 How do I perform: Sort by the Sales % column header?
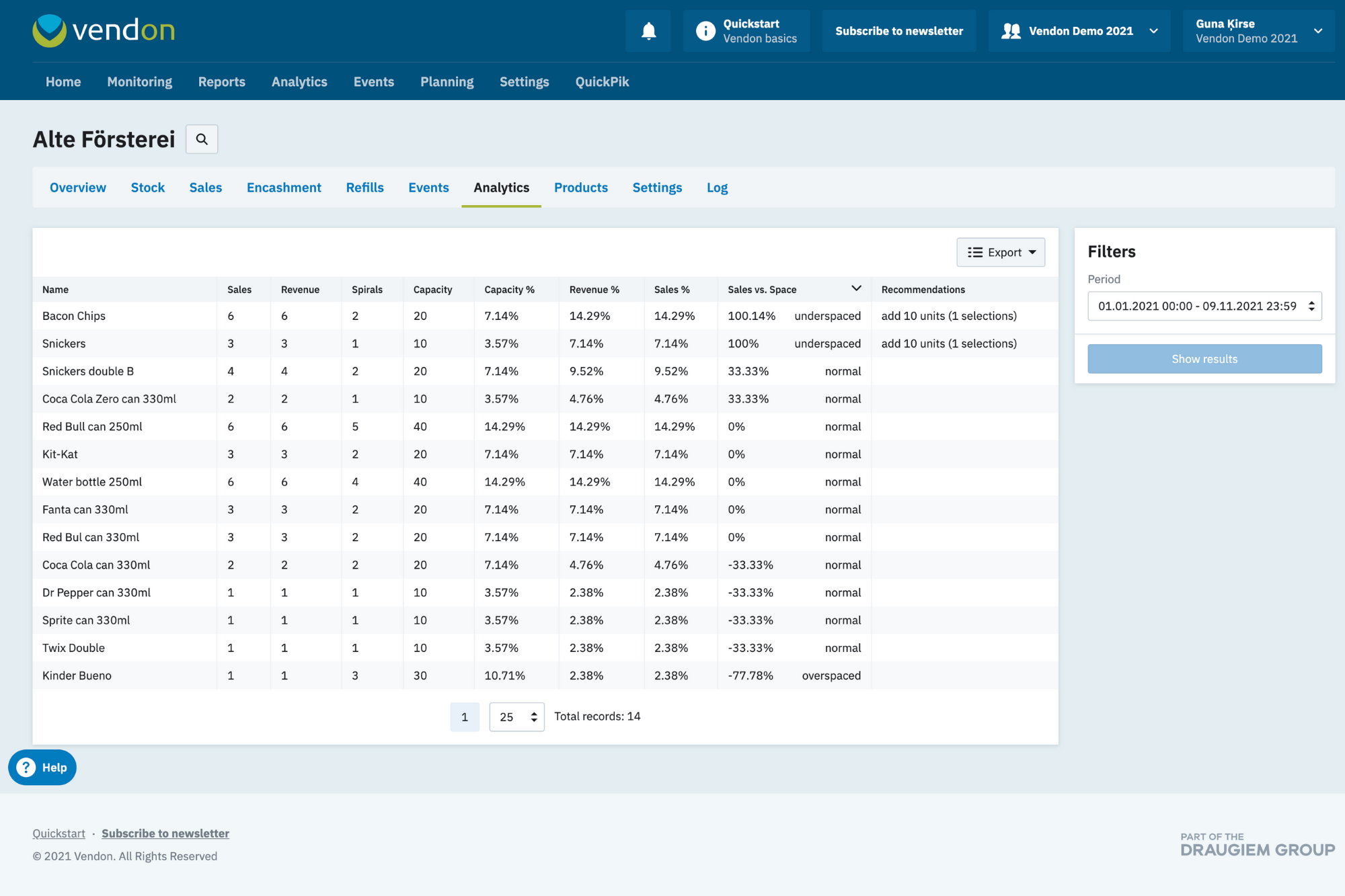[672, 289]
